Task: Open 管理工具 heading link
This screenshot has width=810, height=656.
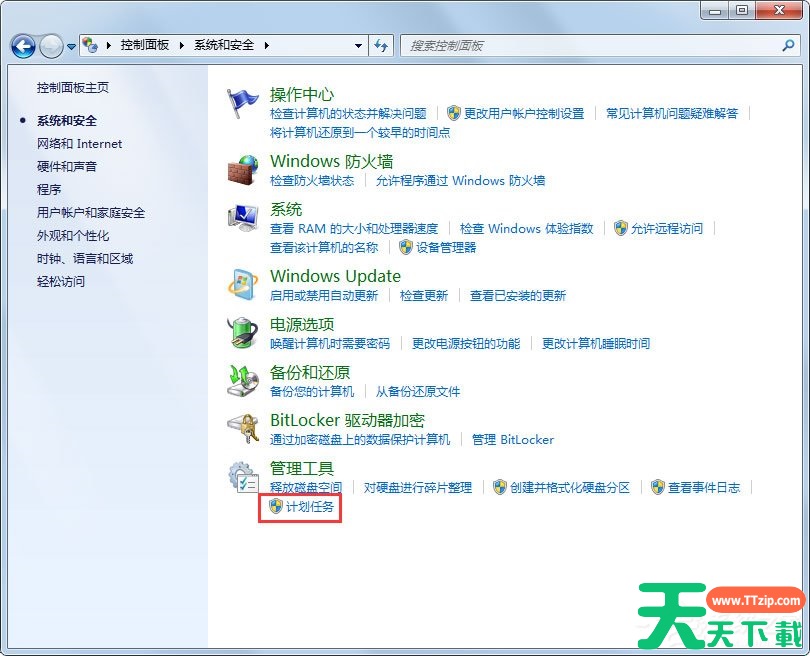Action: click(x=302, y=468)
